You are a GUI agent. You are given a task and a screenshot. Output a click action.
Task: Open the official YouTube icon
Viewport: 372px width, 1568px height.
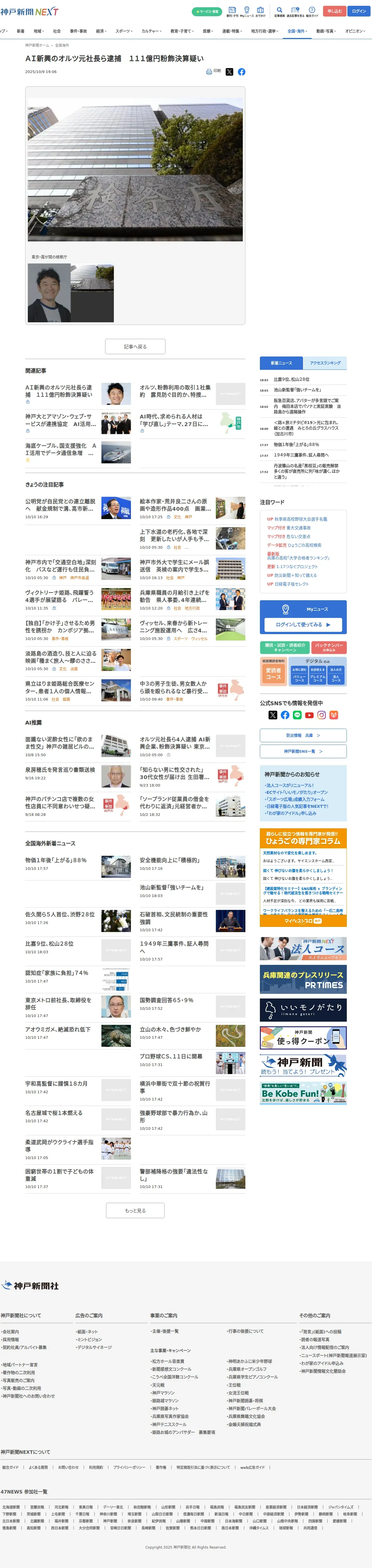tap(309, 715)
